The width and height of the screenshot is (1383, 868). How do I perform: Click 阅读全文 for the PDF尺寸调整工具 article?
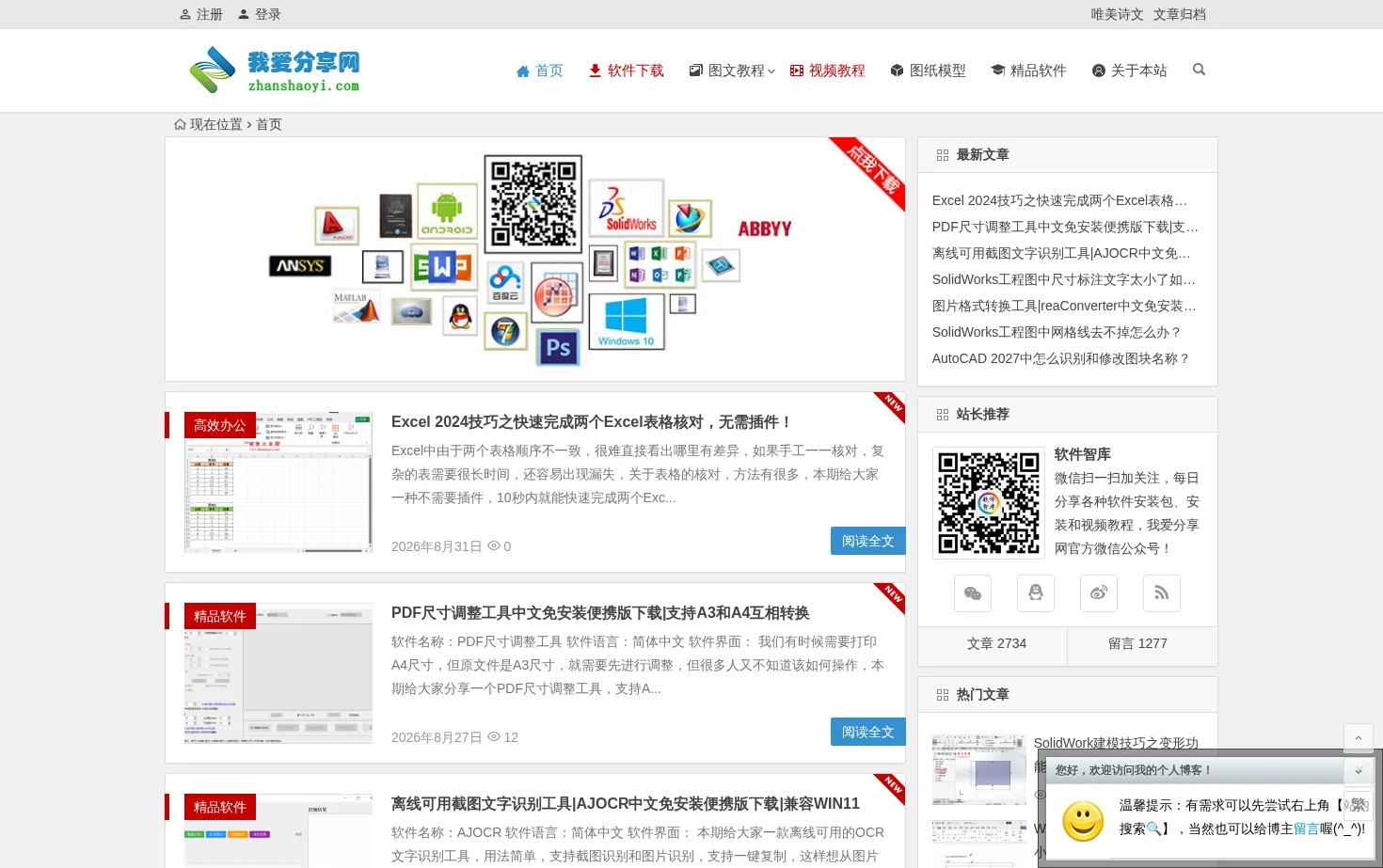click(x=868, y=732)
